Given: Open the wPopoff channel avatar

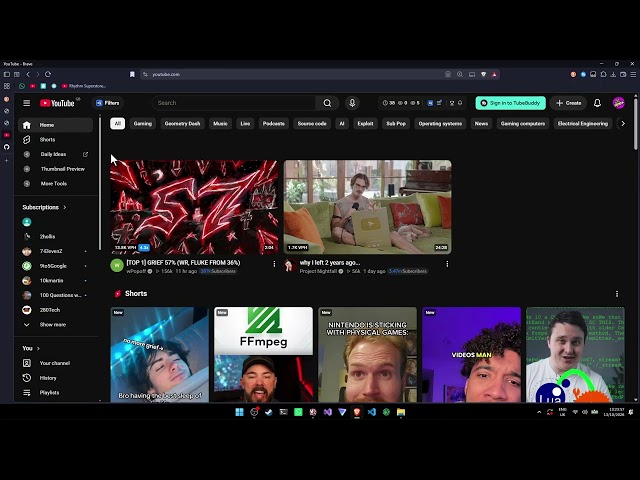Looking at the screenshot, I should tap(117, 265).
